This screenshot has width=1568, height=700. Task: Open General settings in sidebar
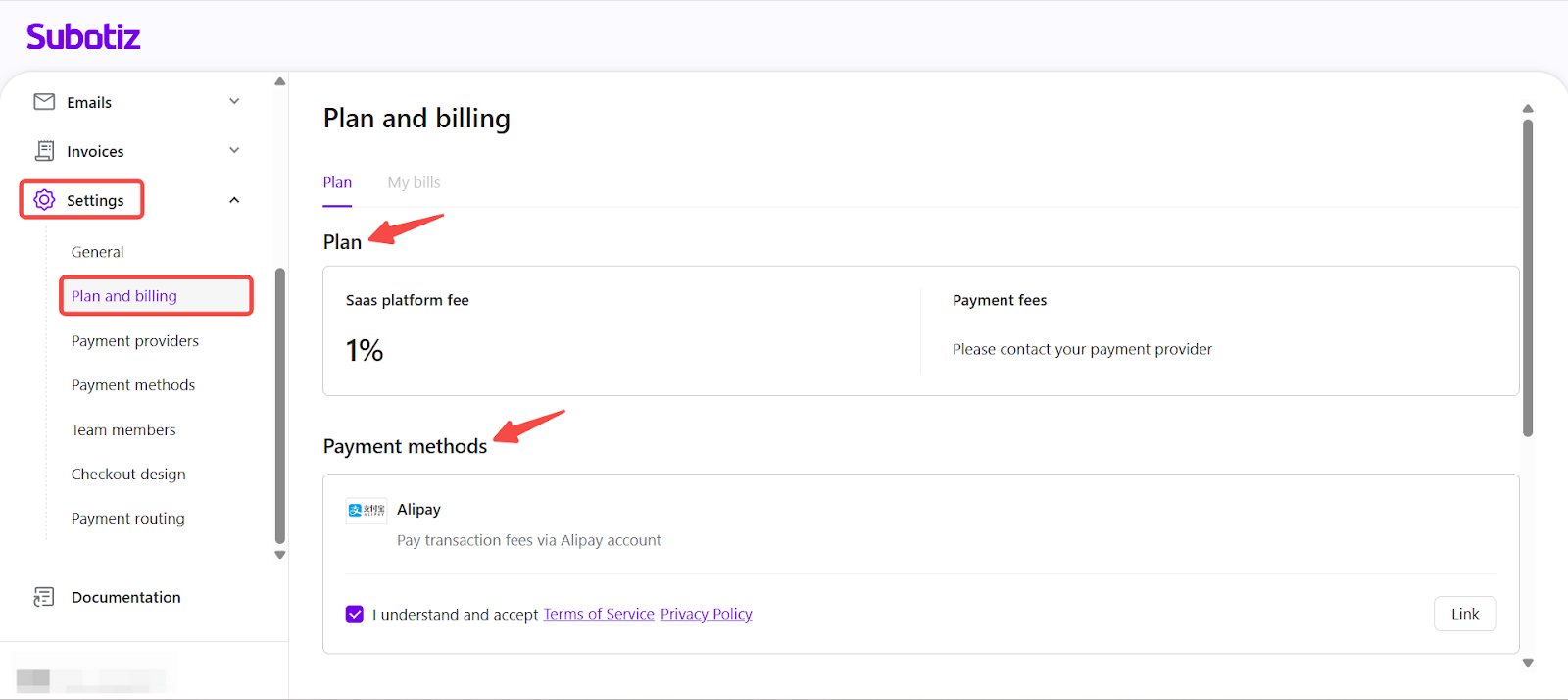[98, 252]
